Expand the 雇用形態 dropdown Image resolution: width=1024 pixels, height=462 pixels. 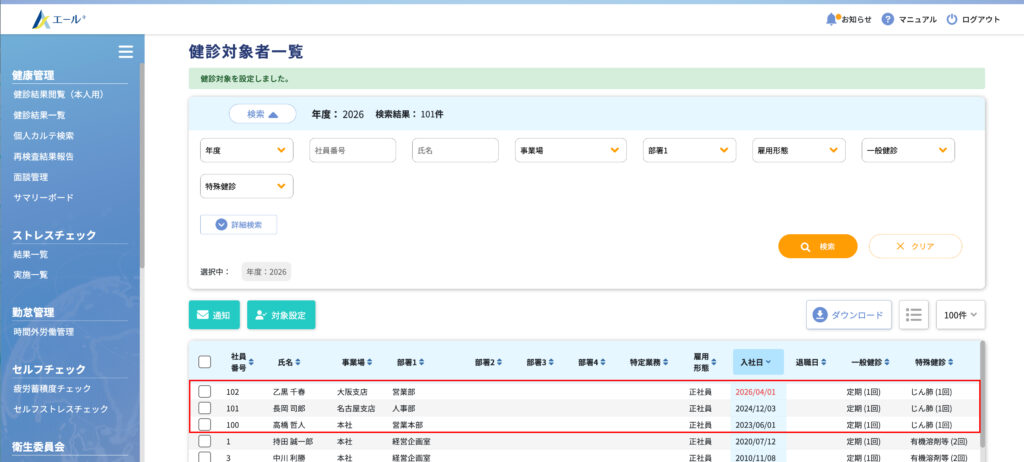[x=796, y=150]
